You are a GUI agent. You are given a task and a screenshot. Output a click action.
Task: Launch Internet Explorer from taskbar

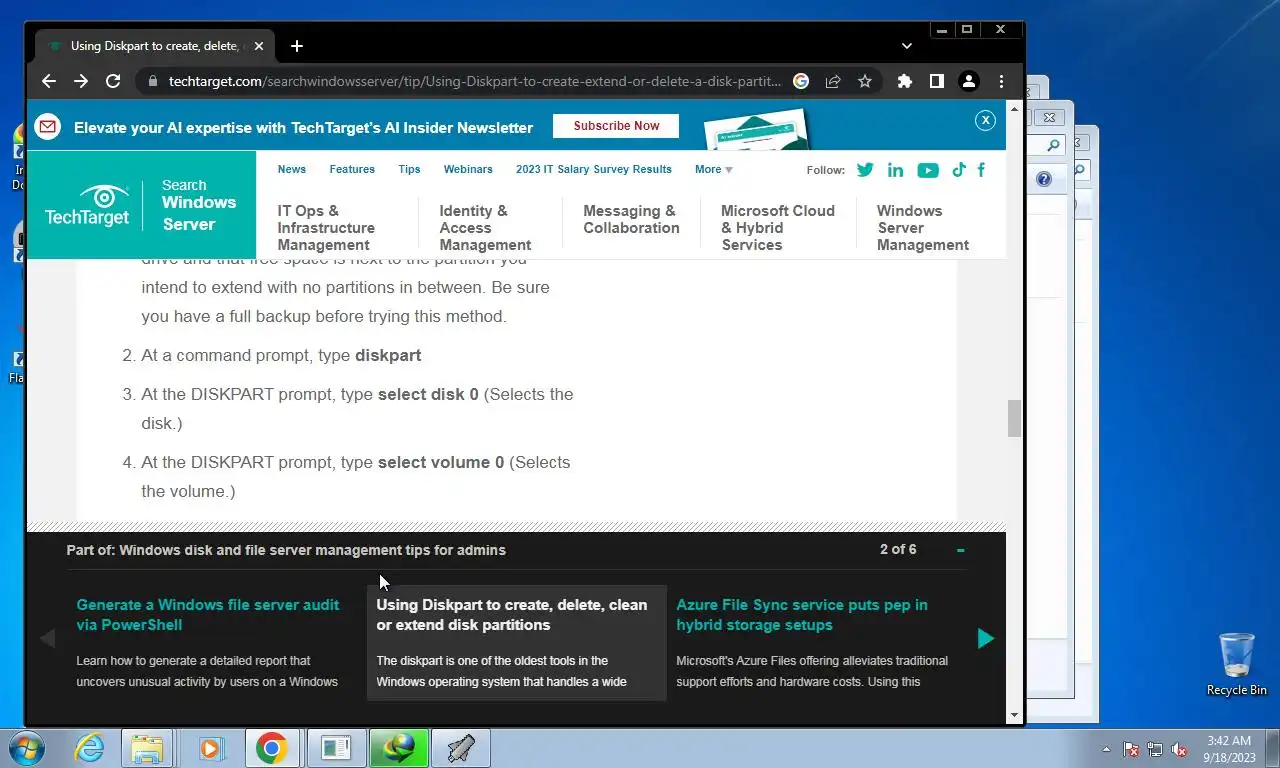pos(89,748)
